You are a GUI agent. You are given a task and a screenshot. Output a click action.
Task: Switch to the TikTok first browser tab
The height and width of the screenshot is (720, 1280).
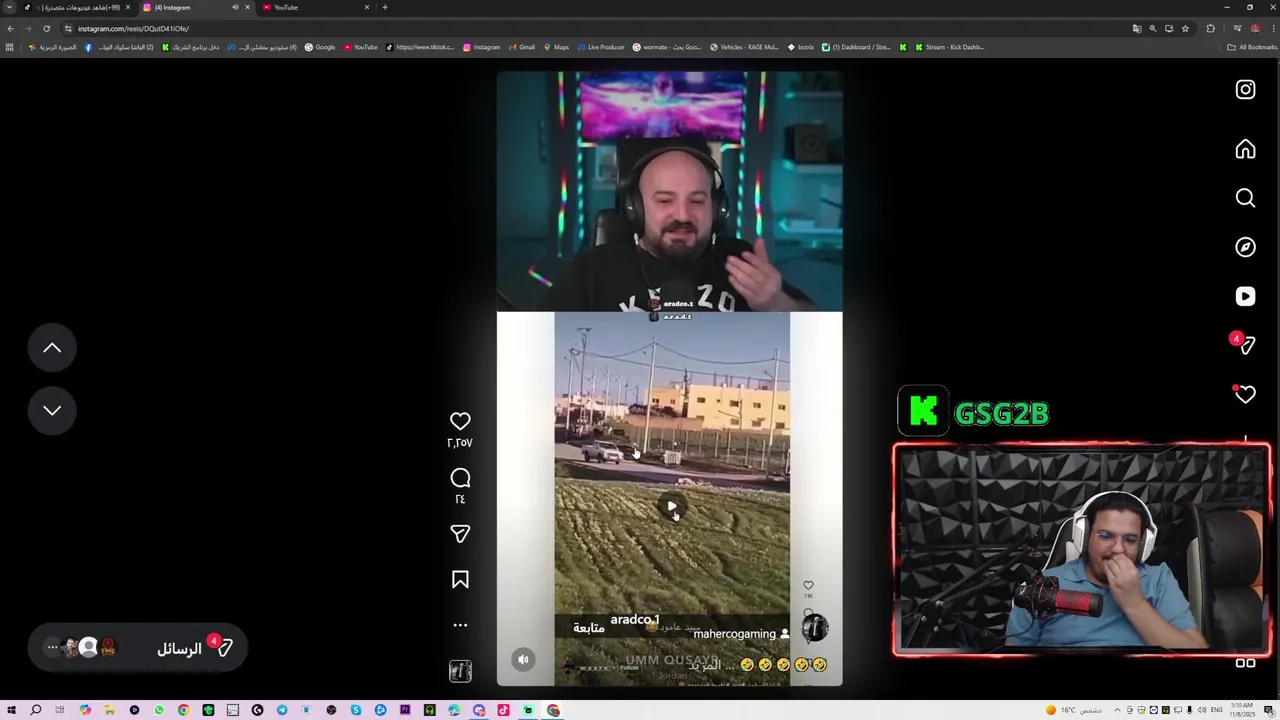point(77,7)
